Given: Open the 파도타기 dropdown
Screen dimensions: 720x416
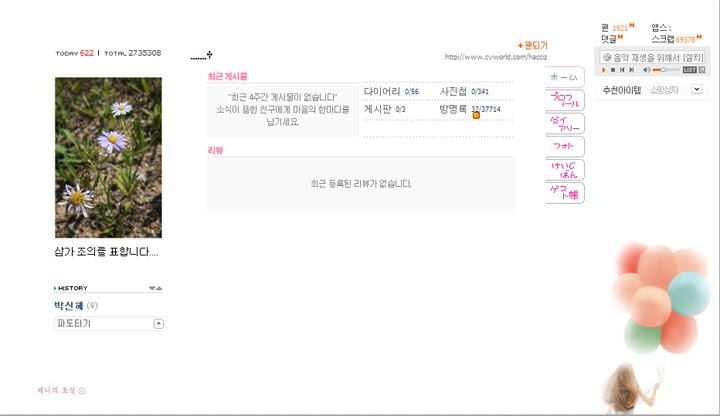Looking at the screenshot, I should click(x=110, y=324).
